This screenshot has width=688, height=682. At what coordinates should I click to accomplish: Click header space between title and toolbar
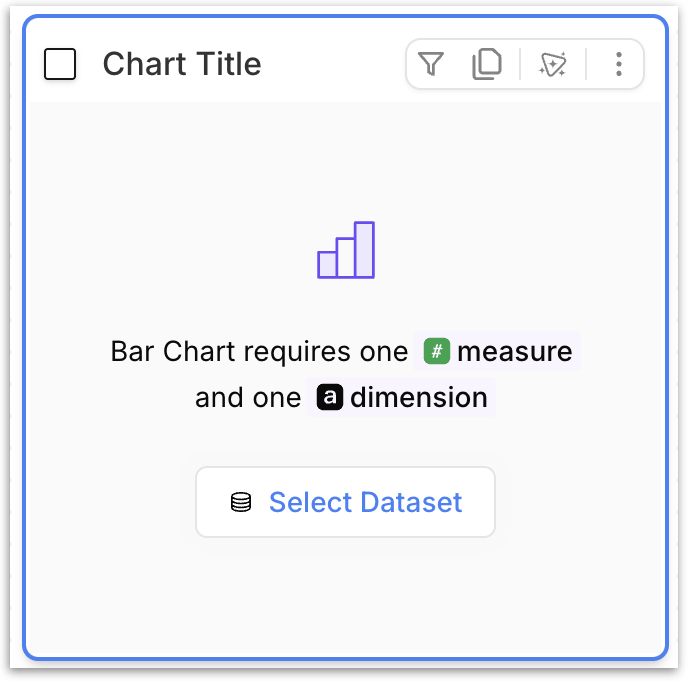click(x=333, y=64)
